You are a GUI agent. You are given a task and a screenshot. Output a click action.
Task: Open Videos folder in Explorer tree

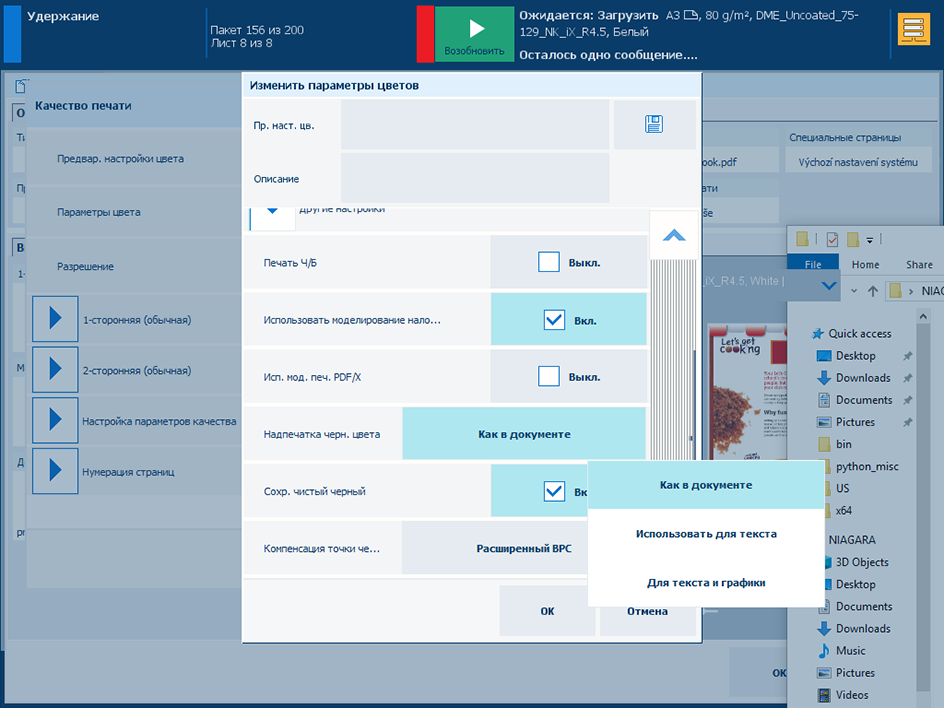click(852, 695)
